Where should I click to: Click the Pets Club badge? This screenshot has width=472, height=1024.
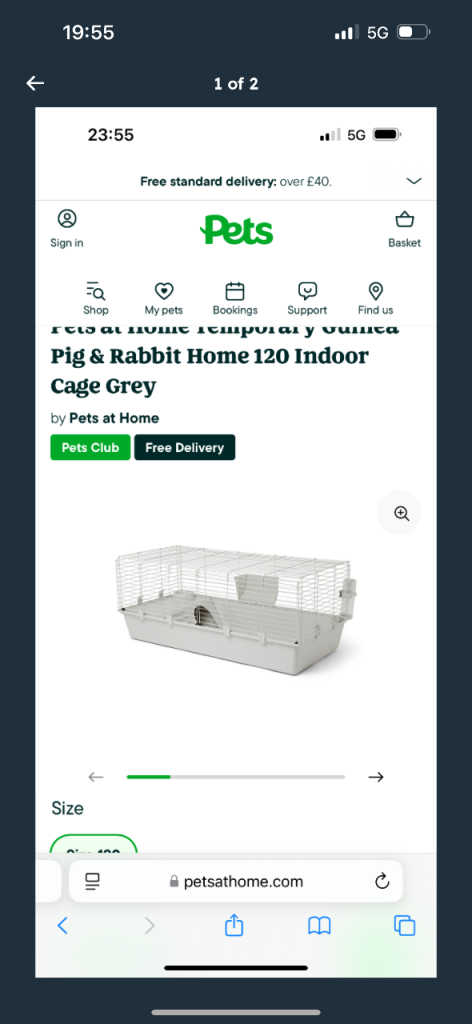90,447
